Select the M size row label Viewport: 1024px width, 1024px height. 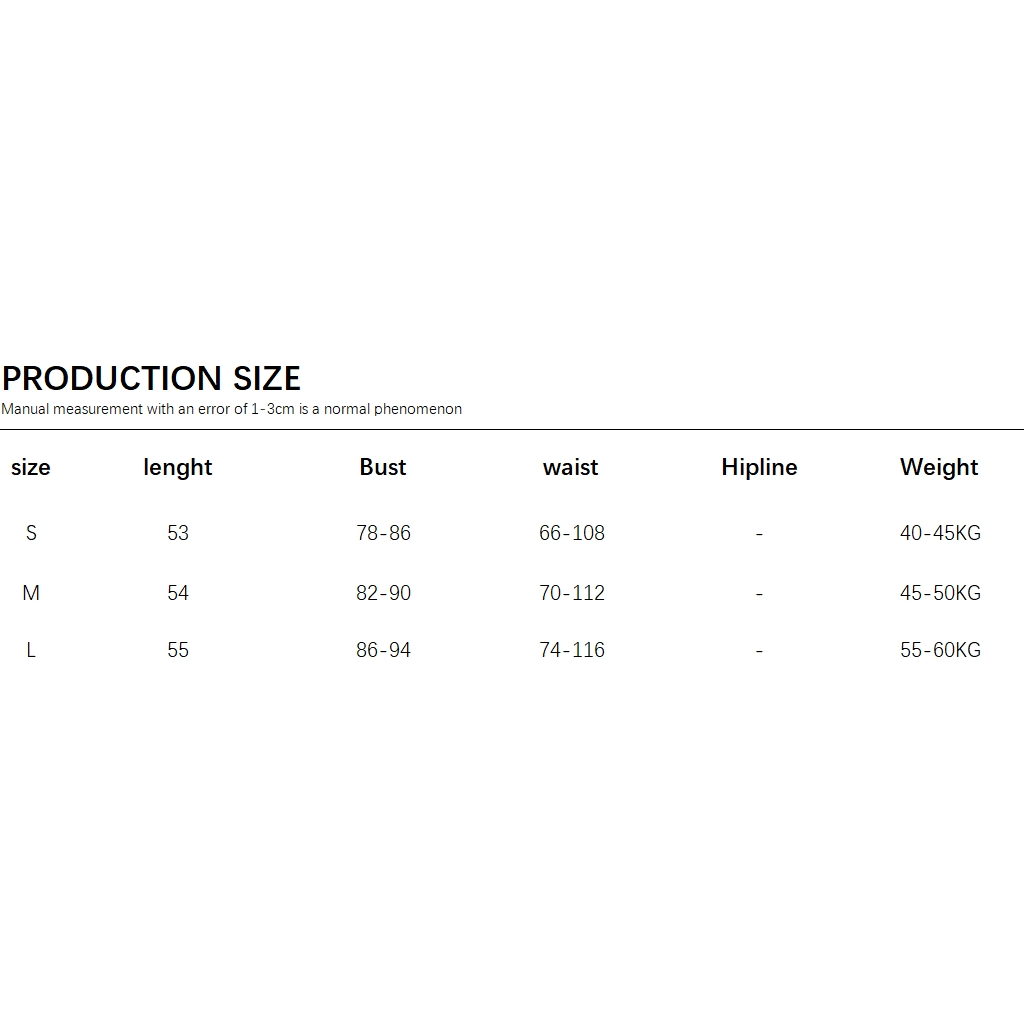pos(31,593)
